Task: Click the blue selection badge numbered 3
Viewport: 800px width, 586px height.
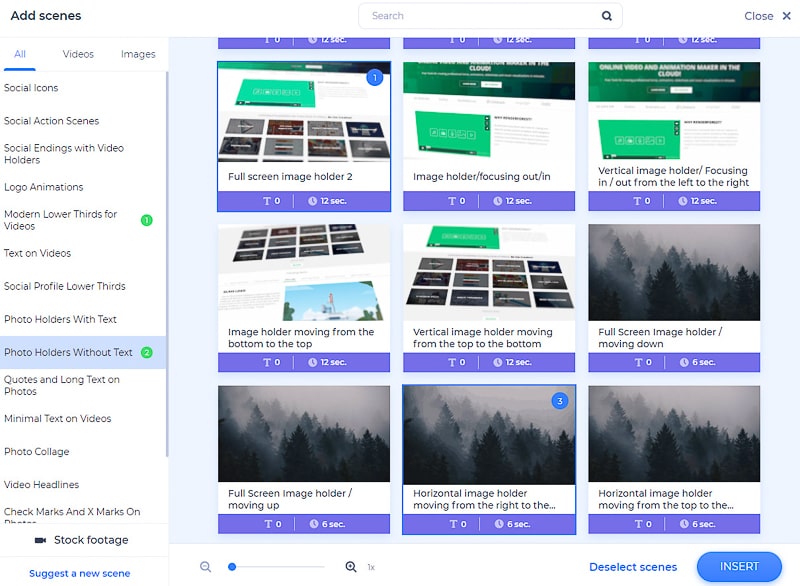Action: (560, 401)
